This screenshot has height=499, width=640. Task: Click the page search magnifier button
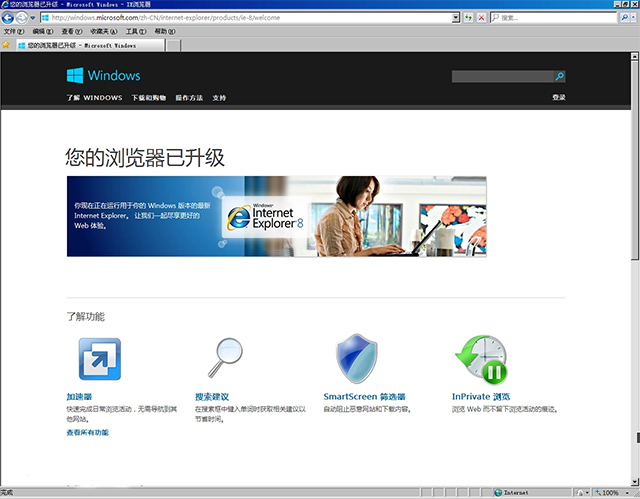pos(560,76)
